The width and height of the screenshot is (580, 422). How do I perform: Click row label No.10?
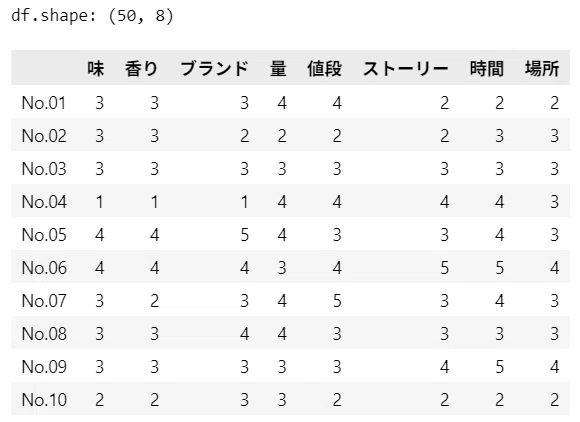44,400
